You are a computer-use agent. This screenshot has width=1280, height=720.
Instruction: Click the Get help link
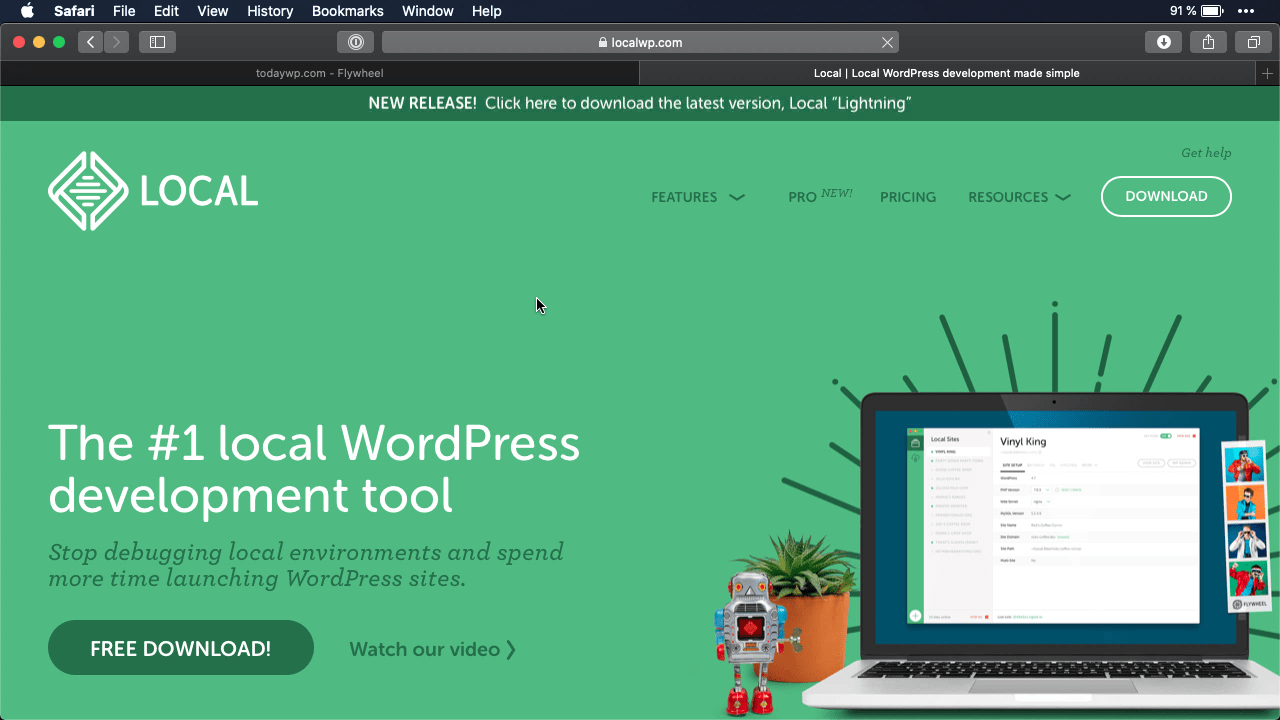click(1206, 153)
